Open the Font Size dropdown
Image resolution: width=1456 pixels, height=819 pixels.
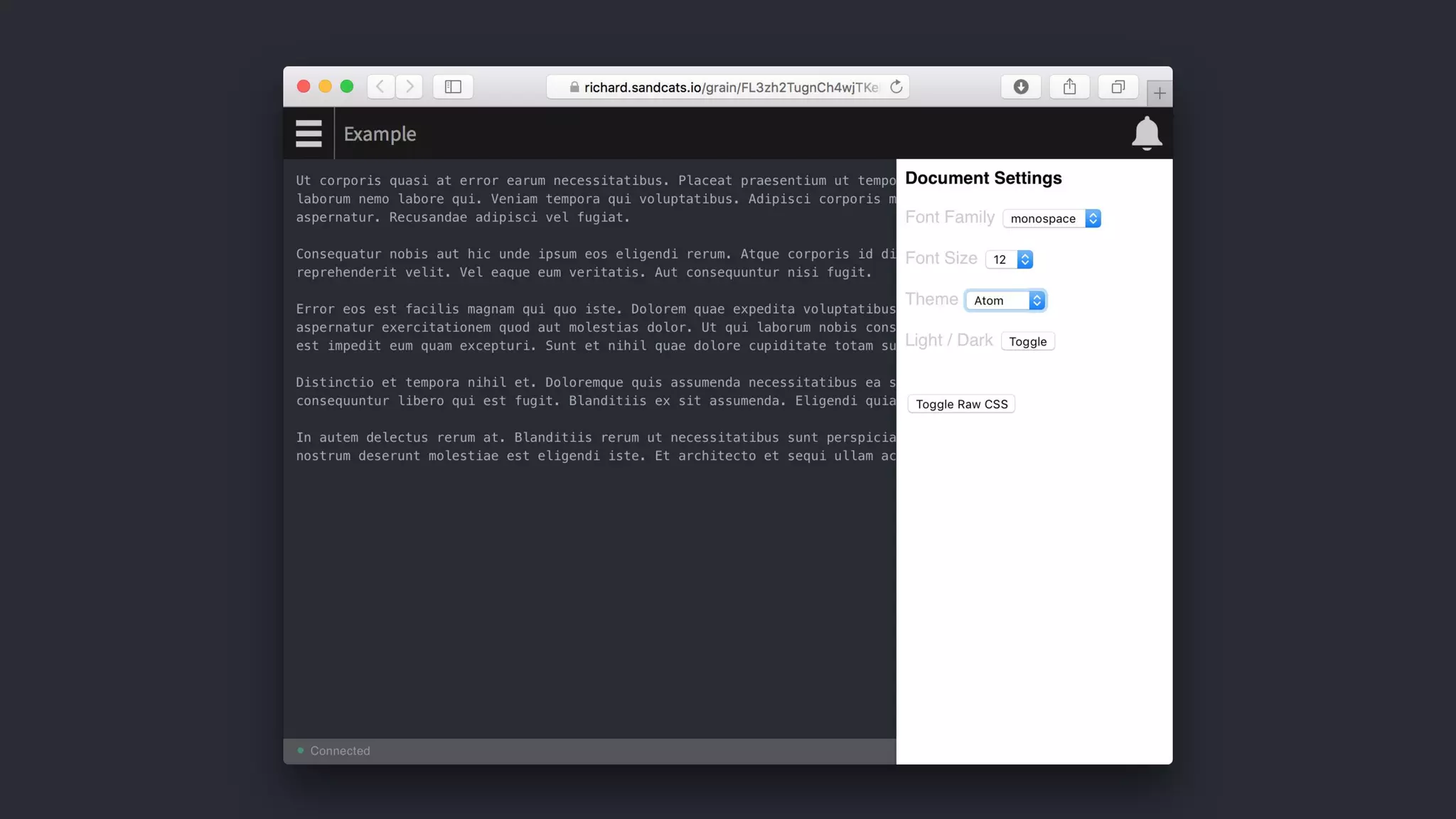(1009, 259)
